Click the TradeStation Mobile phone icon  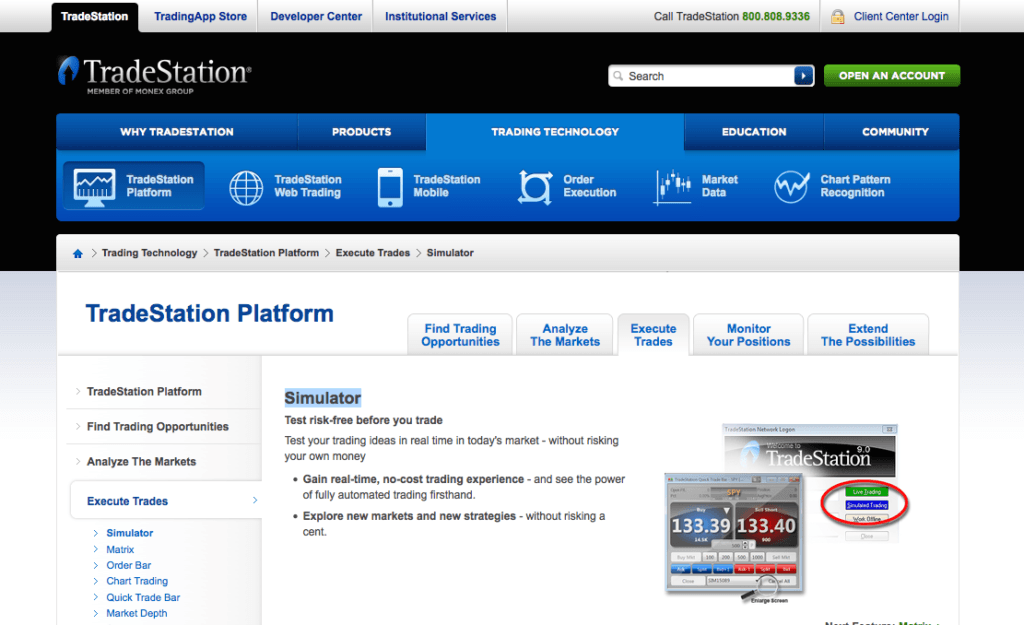coord(390,187)
